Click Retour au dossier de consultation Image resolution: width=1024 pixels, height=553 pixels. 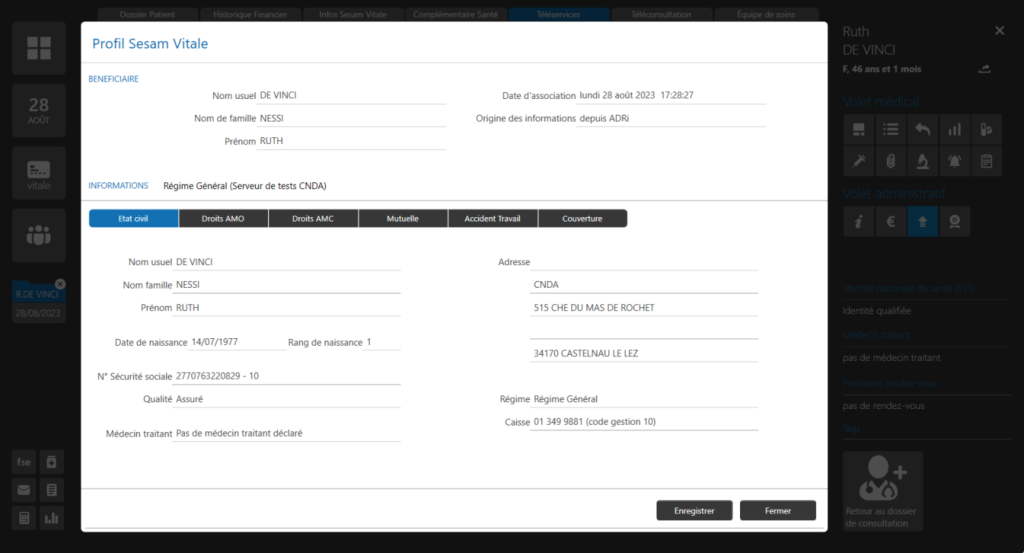coord(883,490)
